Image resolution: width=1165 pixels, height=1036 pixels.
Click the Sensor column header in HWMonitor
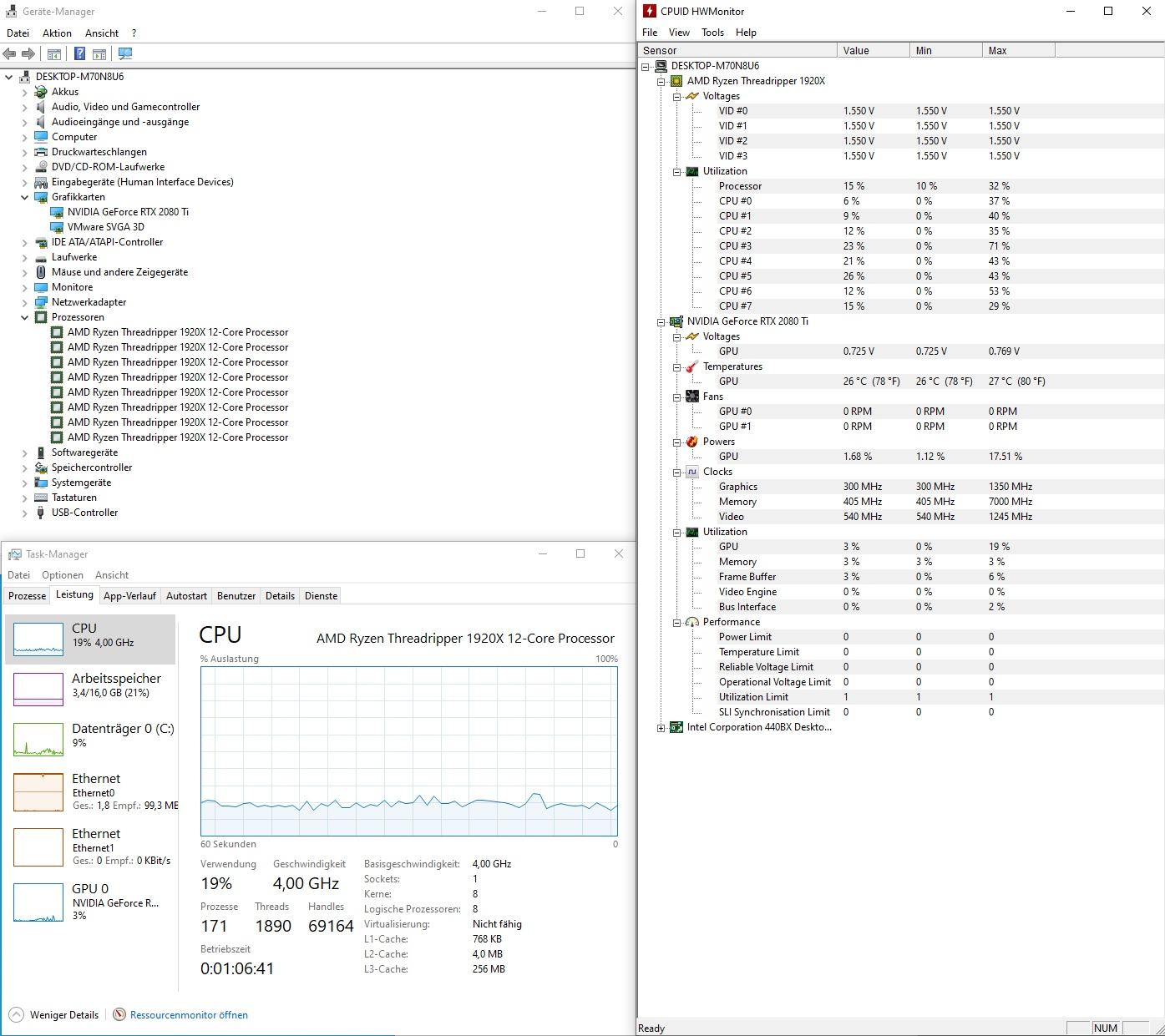pyautogui.click(x=737, y=51)
